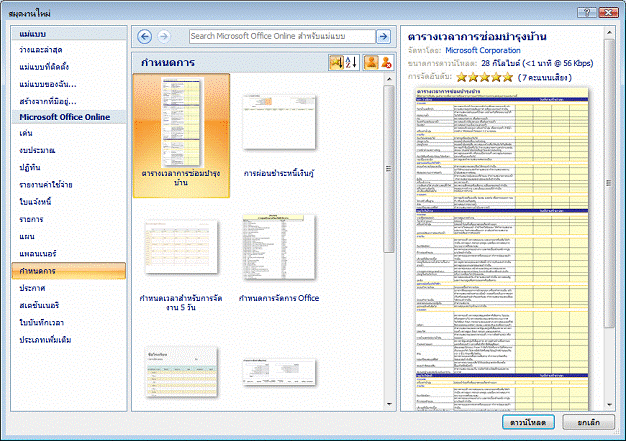Open รายการ category

(31, 219)
